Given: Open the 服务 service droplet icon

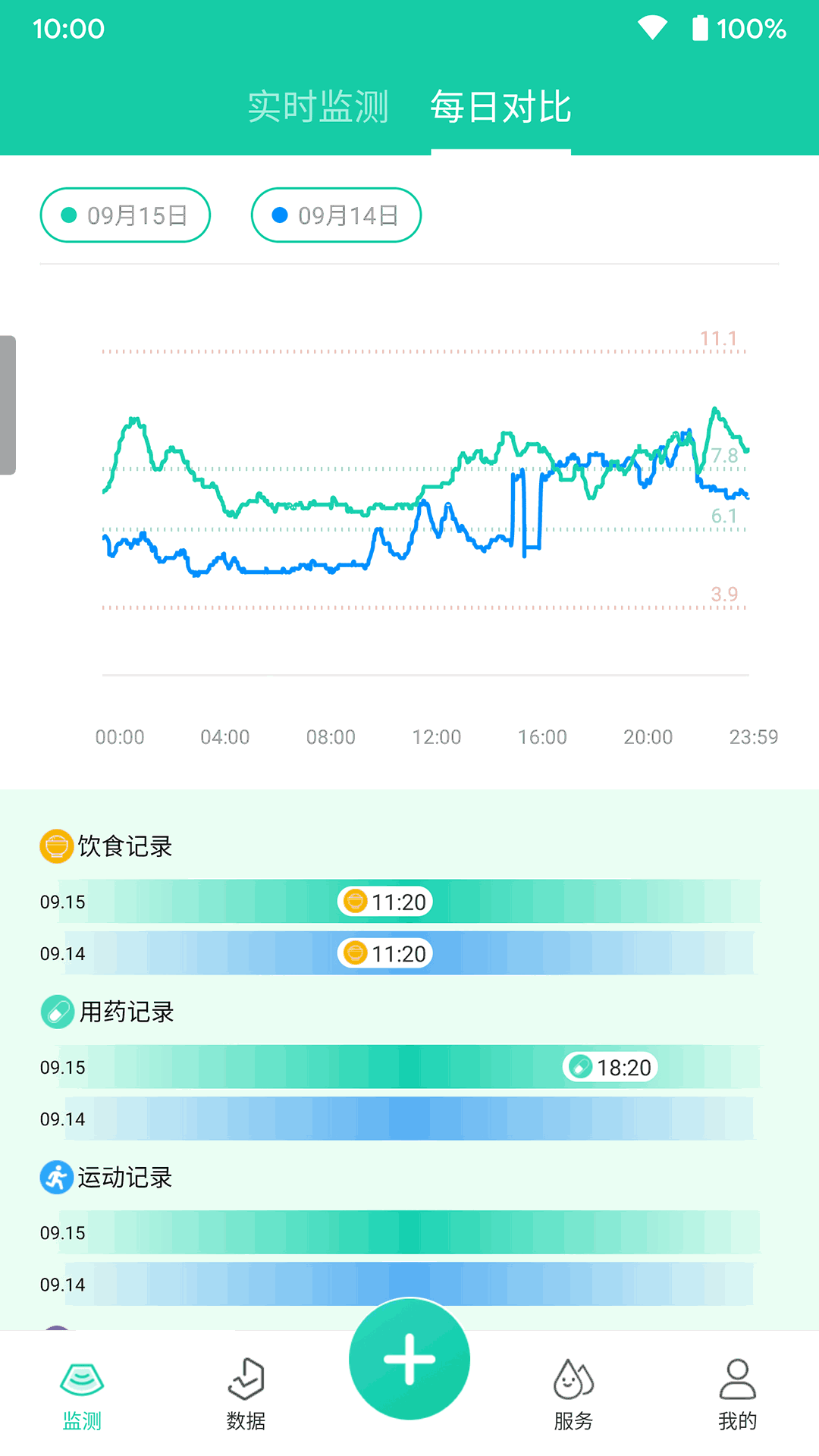Looking at the screenshot, I should point(573,1380).
